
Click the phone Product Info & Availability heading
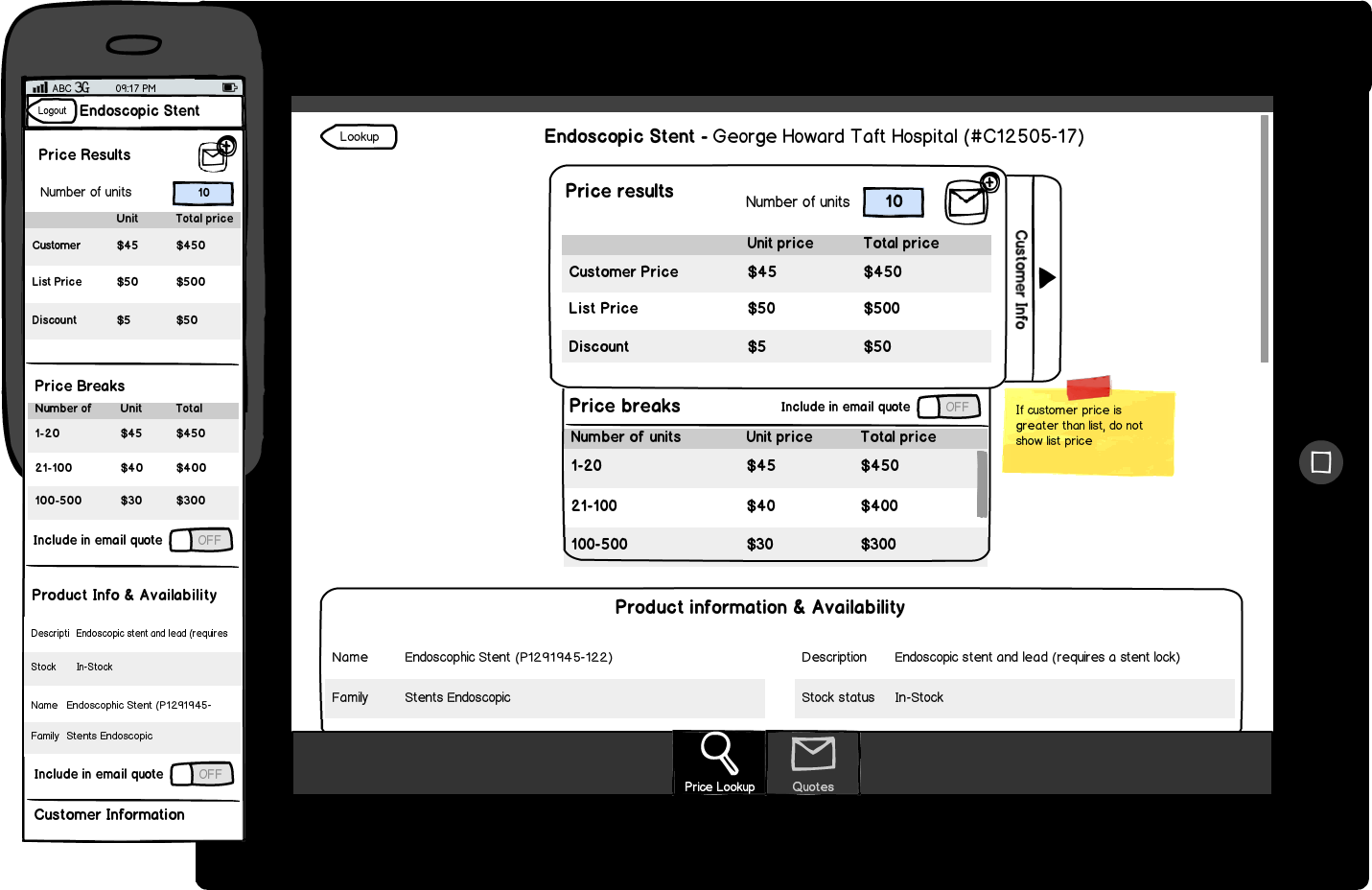[x=125, y=595]
